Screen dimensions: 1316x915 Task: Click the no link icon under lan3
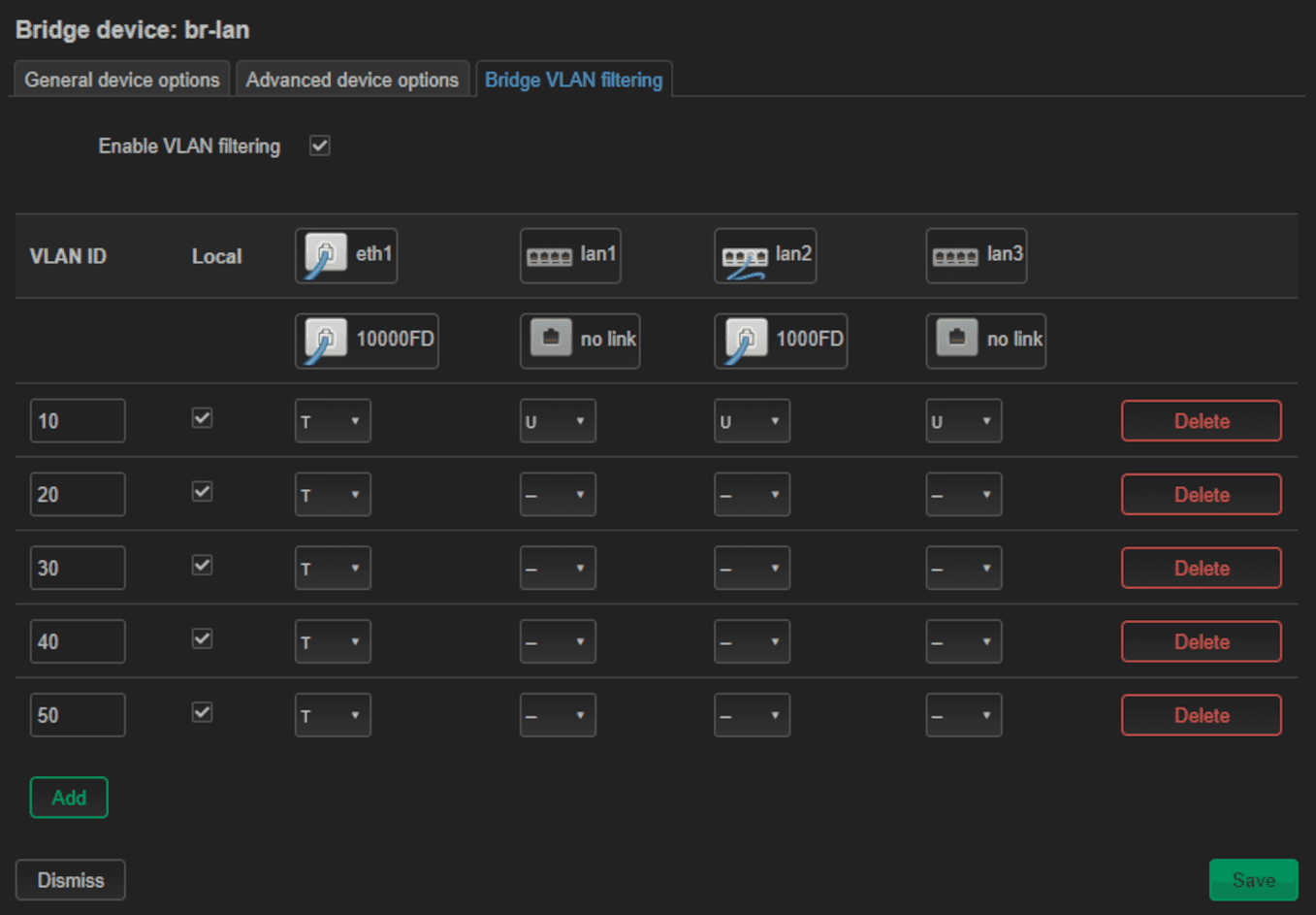click(x=985, y=341)
